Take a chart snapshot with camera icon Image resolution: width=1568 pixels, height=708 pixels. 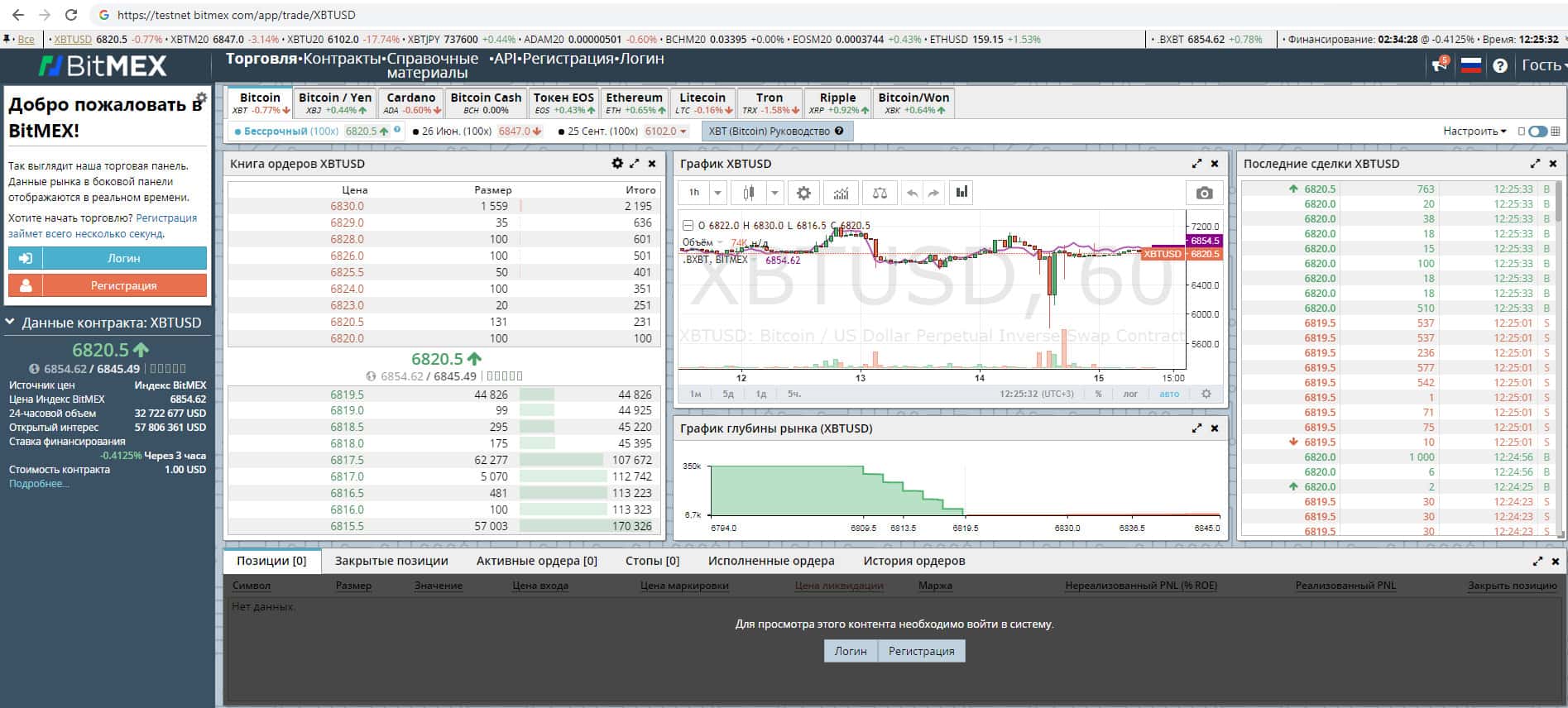(1204, 193)
